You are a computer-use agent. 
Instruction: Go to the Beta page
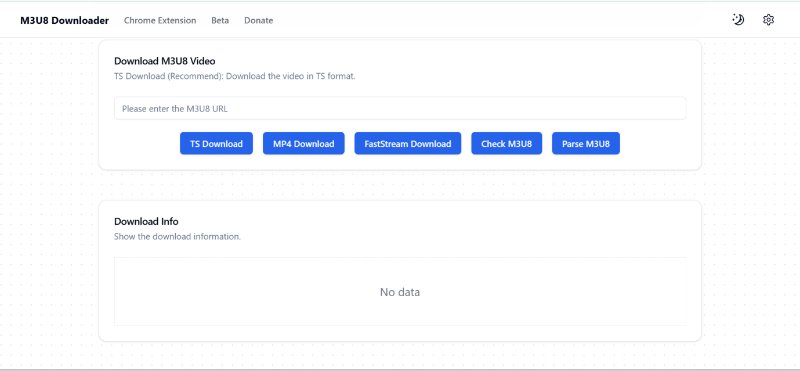220,20
